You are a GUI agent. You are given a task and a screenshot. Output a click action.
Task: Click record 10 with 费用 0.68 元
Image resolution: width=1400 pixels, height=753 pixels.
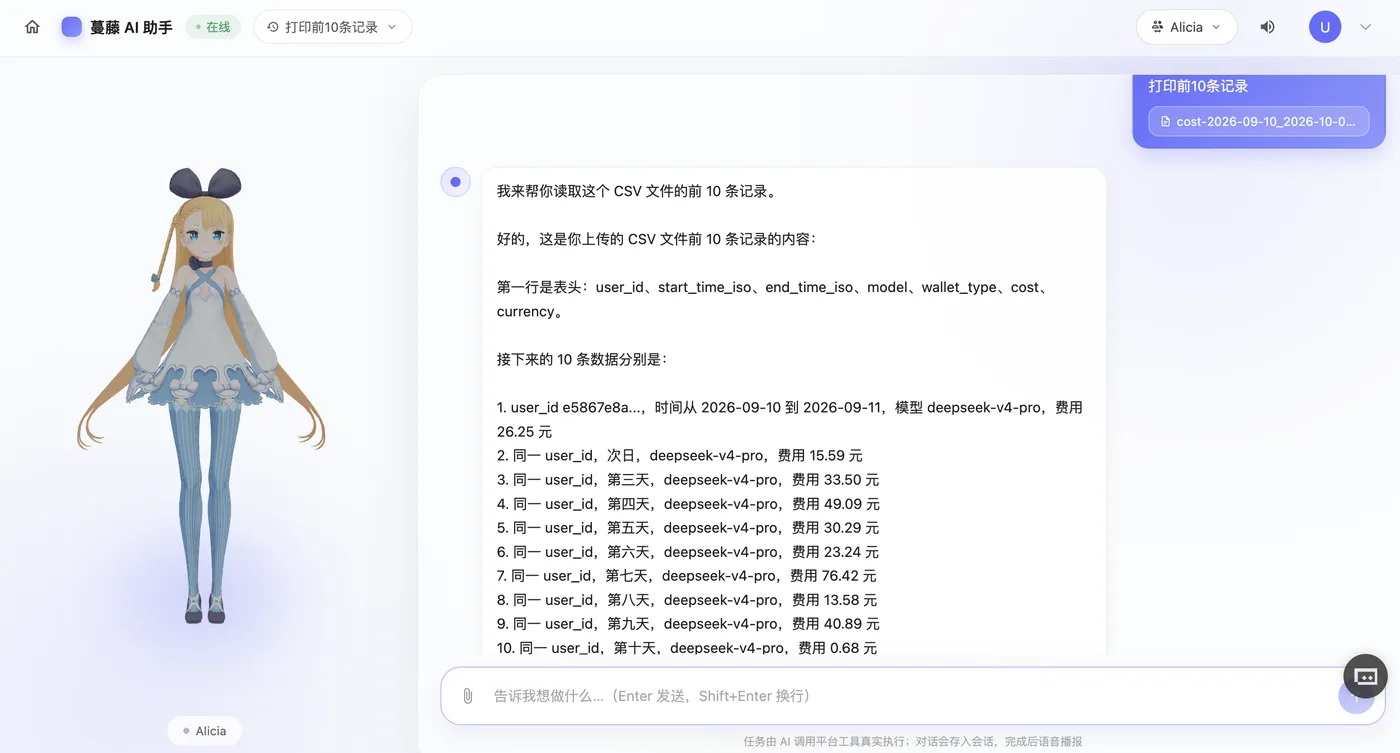[x=687, y=647]
